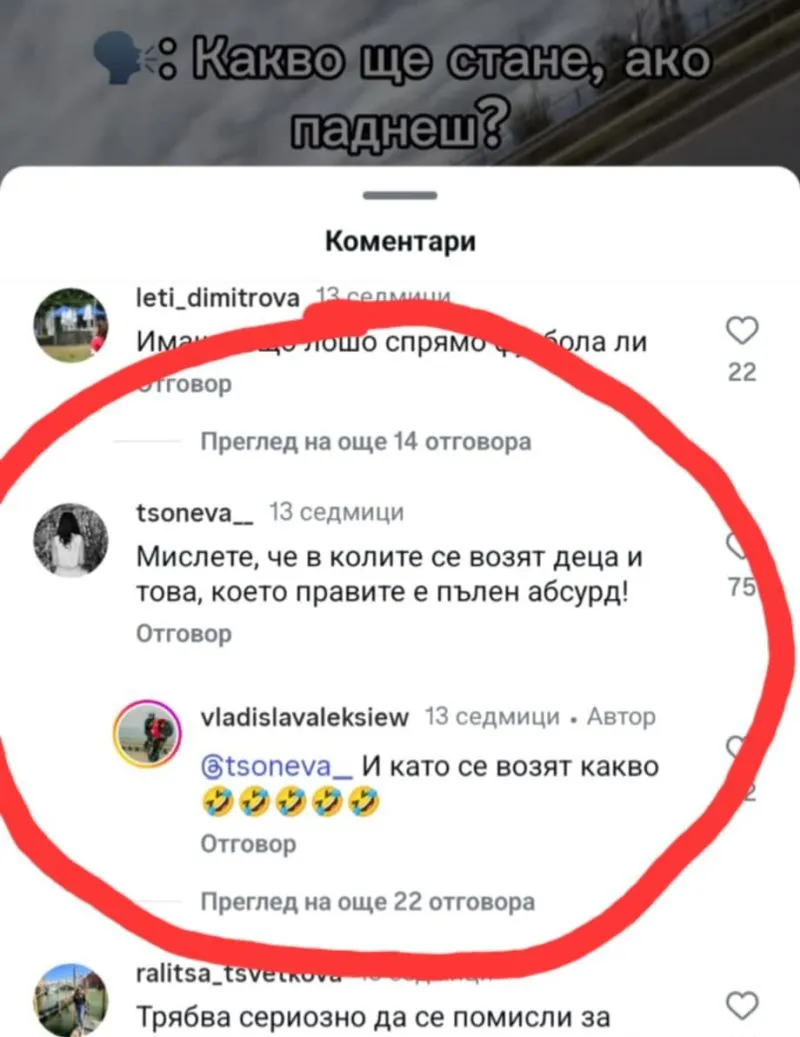Image resolution: width=800 pixels, height=1037 pixels.
Task: Open username vladislavaleksiew profile
Action: 305,717
